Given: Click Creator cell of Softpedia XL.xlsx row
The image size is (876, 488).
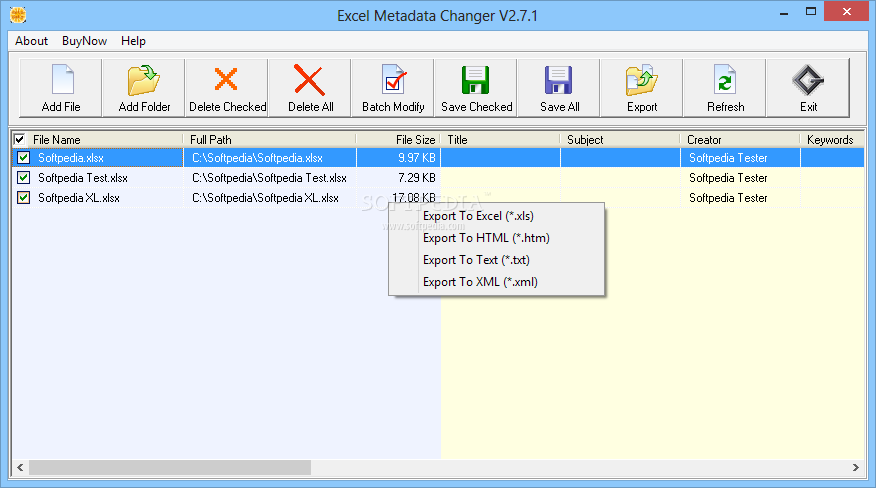Looking at the screenshot, I should point(740,197).
